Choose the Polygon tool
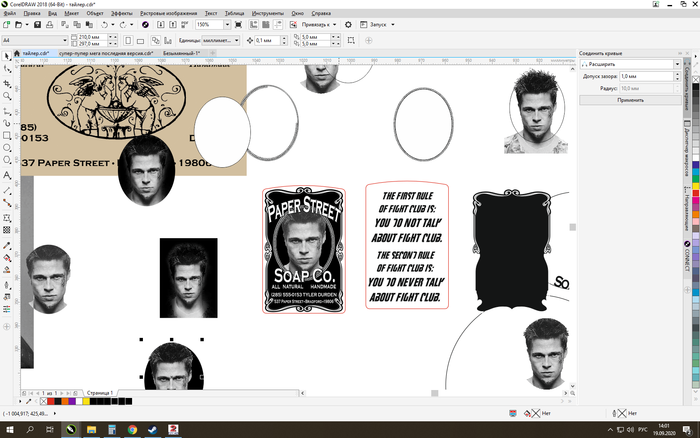The width and height of the screenshot is (700, 438). [7, 160]
